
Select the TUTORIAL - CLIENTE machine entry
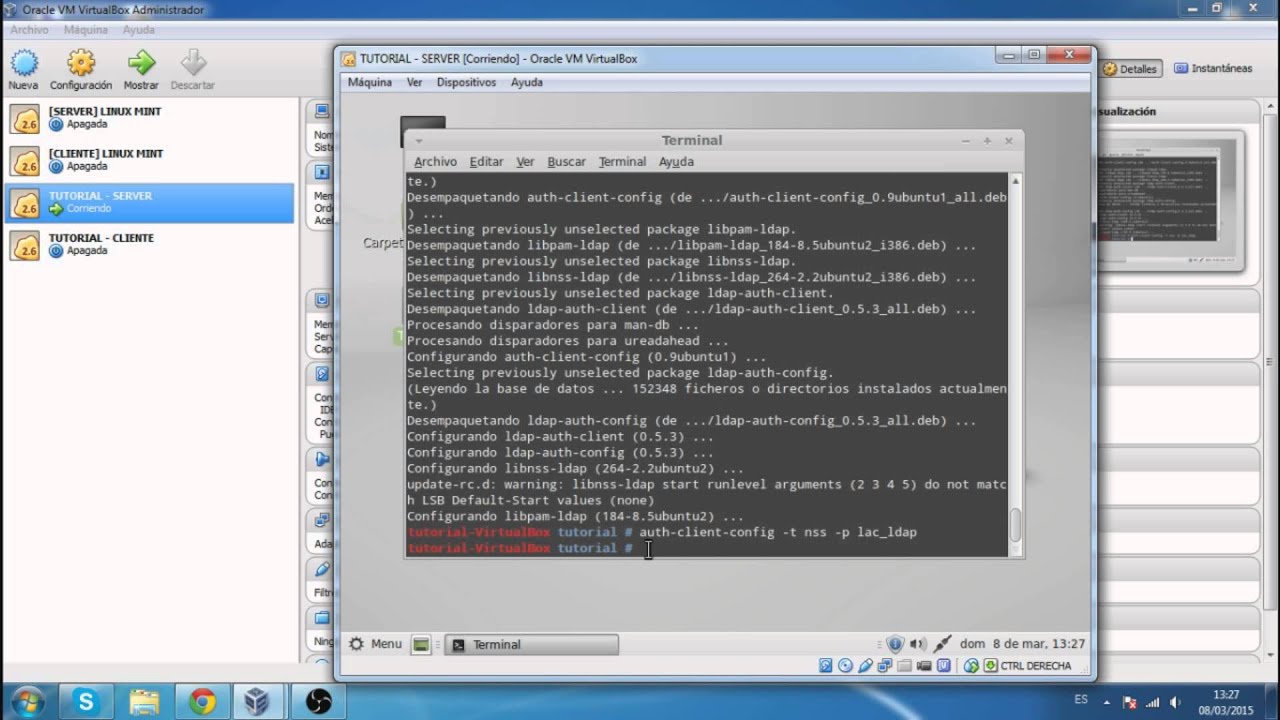[149, 245]
